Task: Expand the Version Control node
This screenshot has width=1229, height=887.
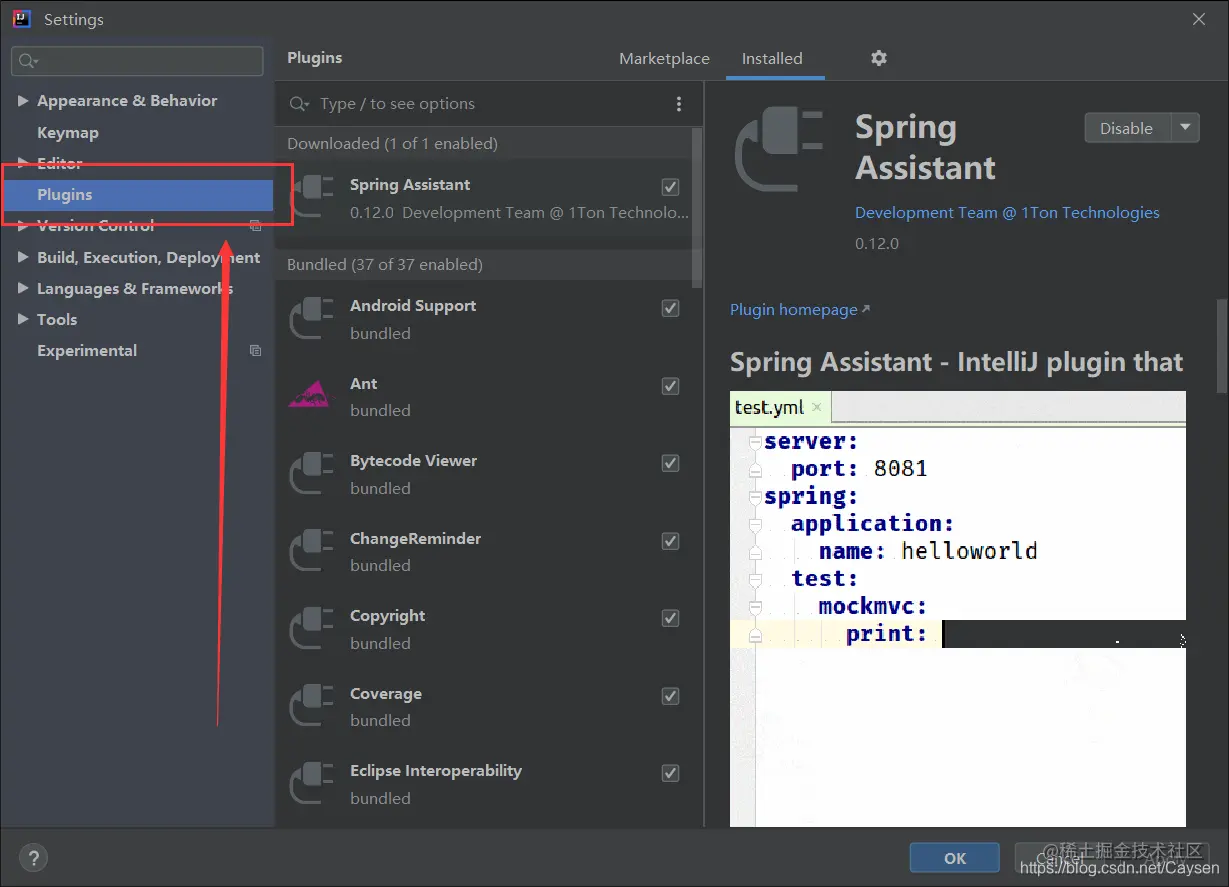Action: pyautogui.click(x=23, y=226)
